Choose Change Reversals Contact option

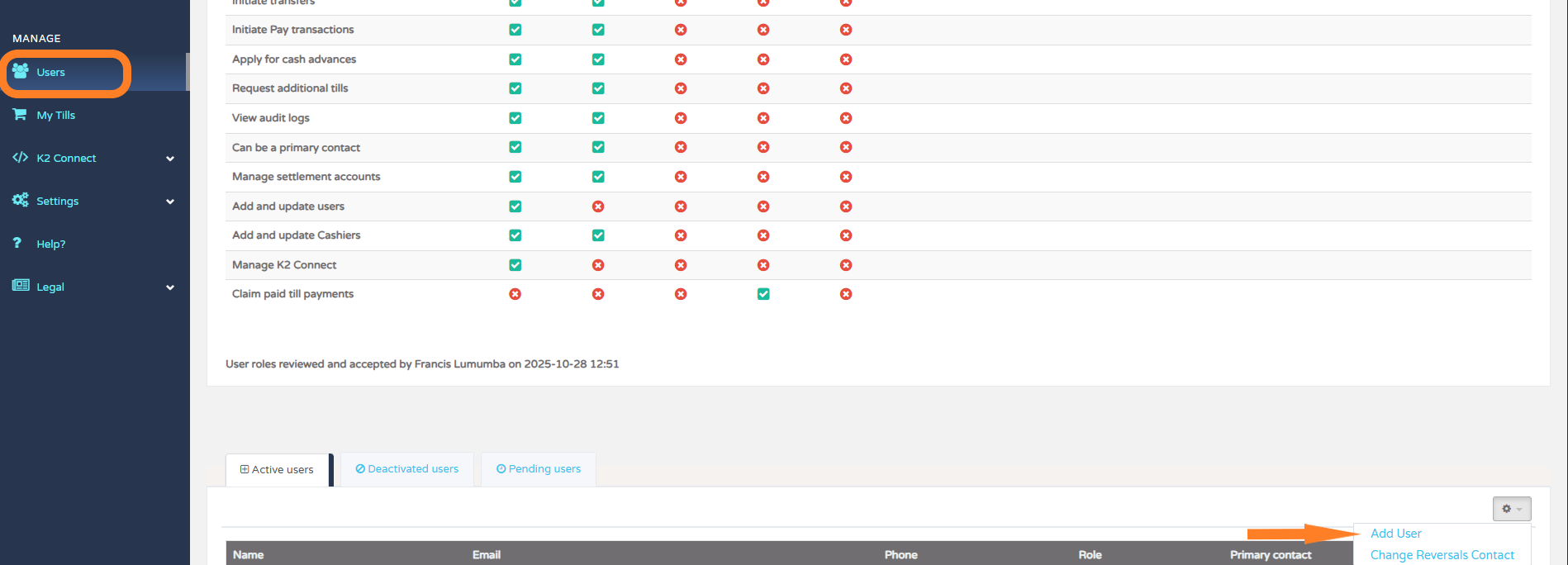(1442, 555)
